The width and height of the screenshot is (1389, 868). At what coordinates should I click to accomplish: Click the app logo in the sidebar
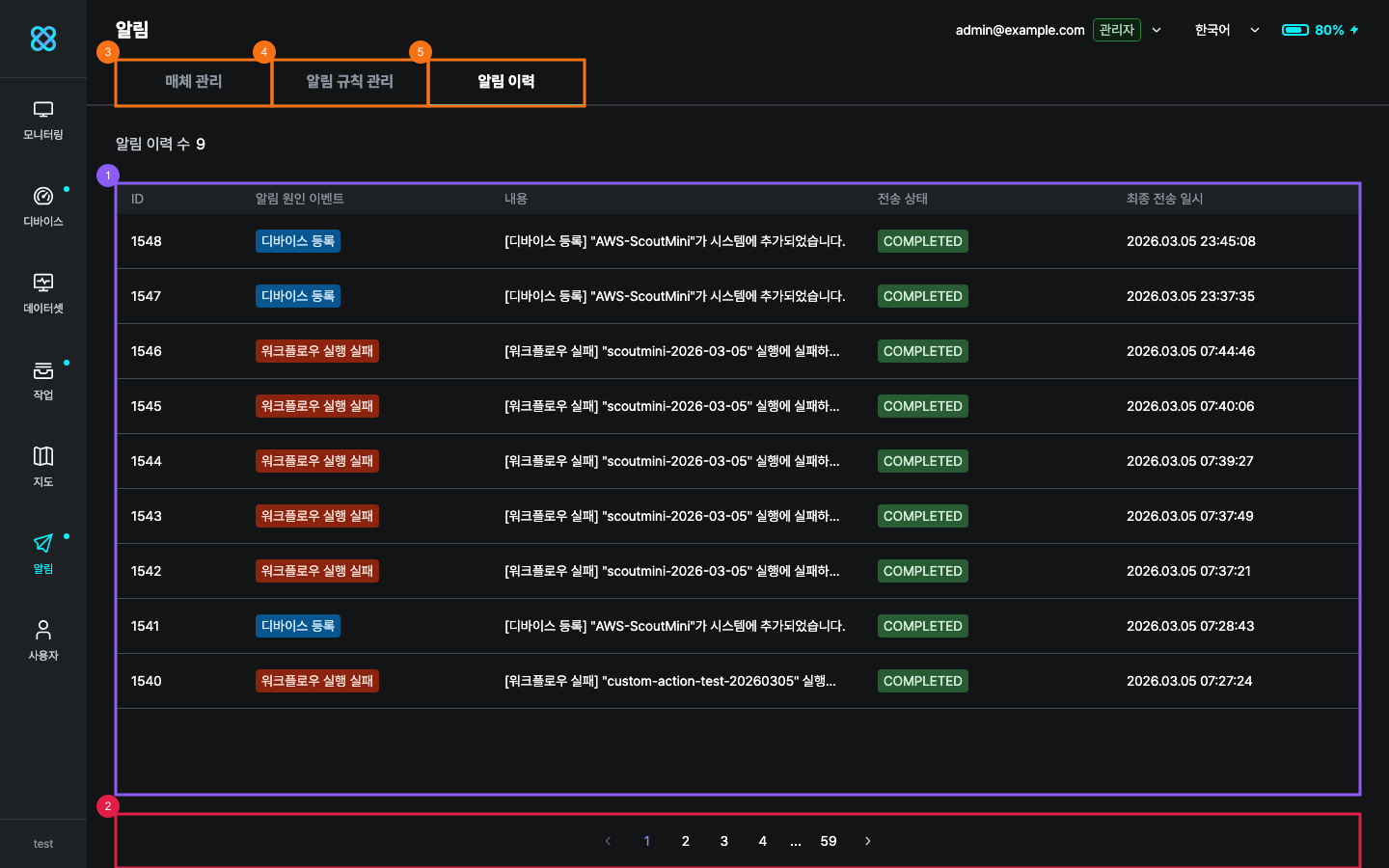pos(43,39)
